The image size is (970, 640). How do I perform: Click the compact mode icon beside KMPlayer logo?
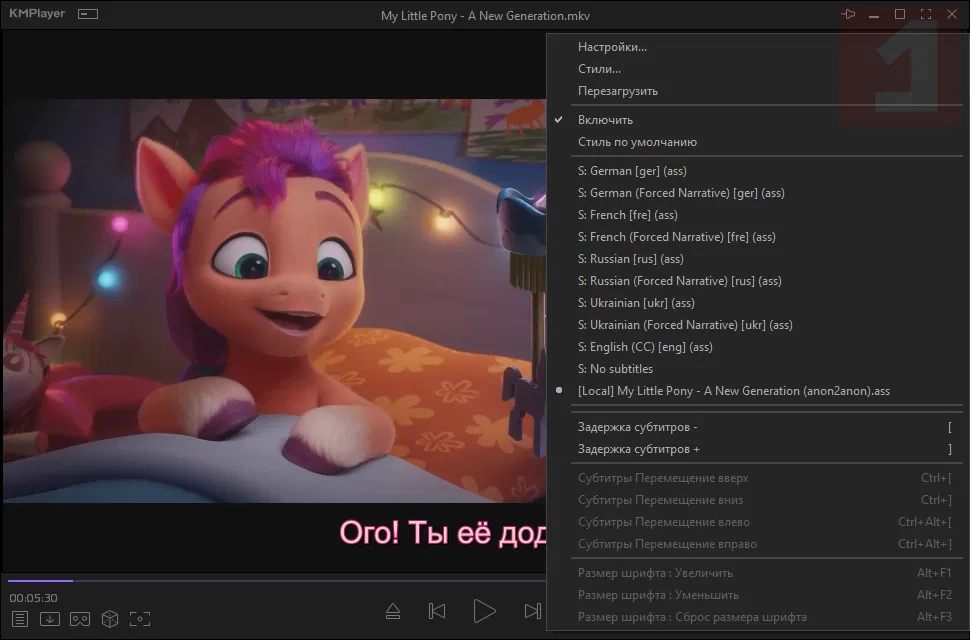tap(88, 14)
